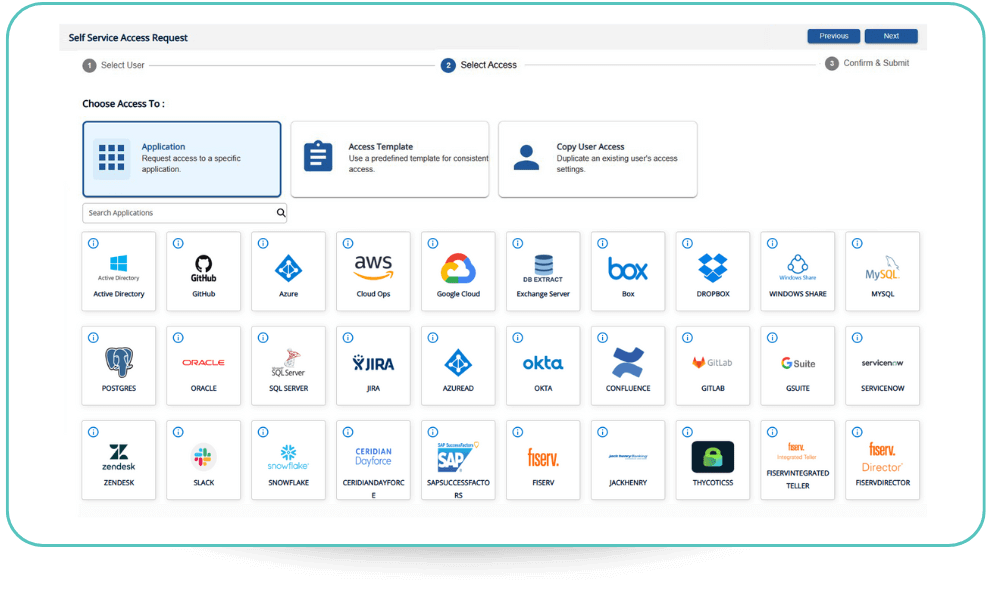The height and width of the screenshot is (601, 1000).
Task: Select the Dropbox application
Action: pyautogui.click(x=713, y=271)
